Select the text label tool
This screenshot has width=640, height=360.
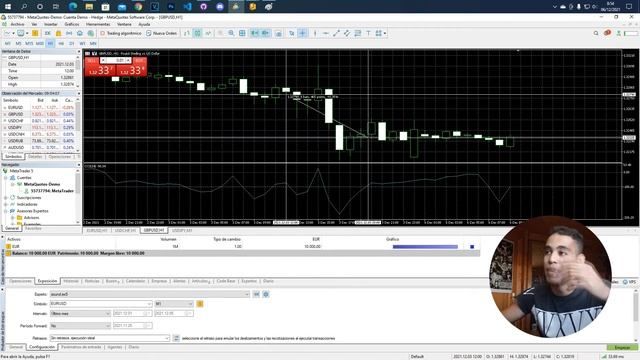pos(368,33)
